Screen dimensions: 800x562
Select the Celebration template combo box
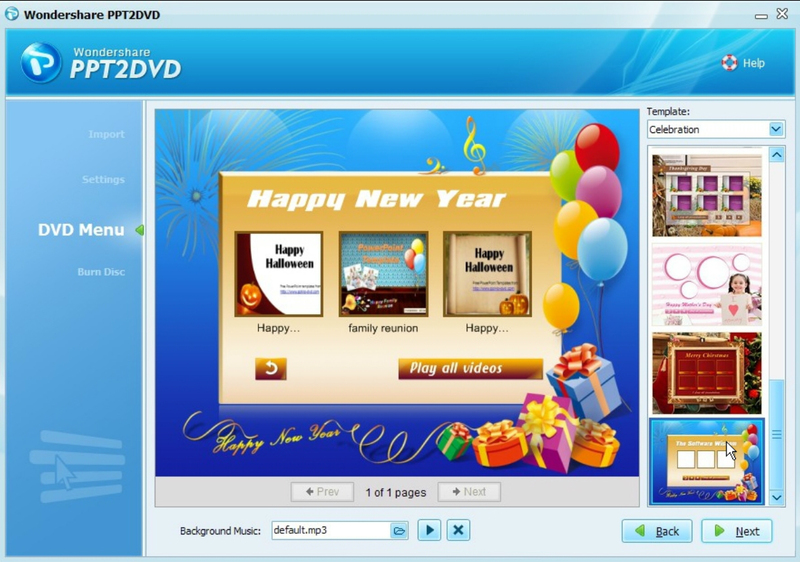coord(716,130)
